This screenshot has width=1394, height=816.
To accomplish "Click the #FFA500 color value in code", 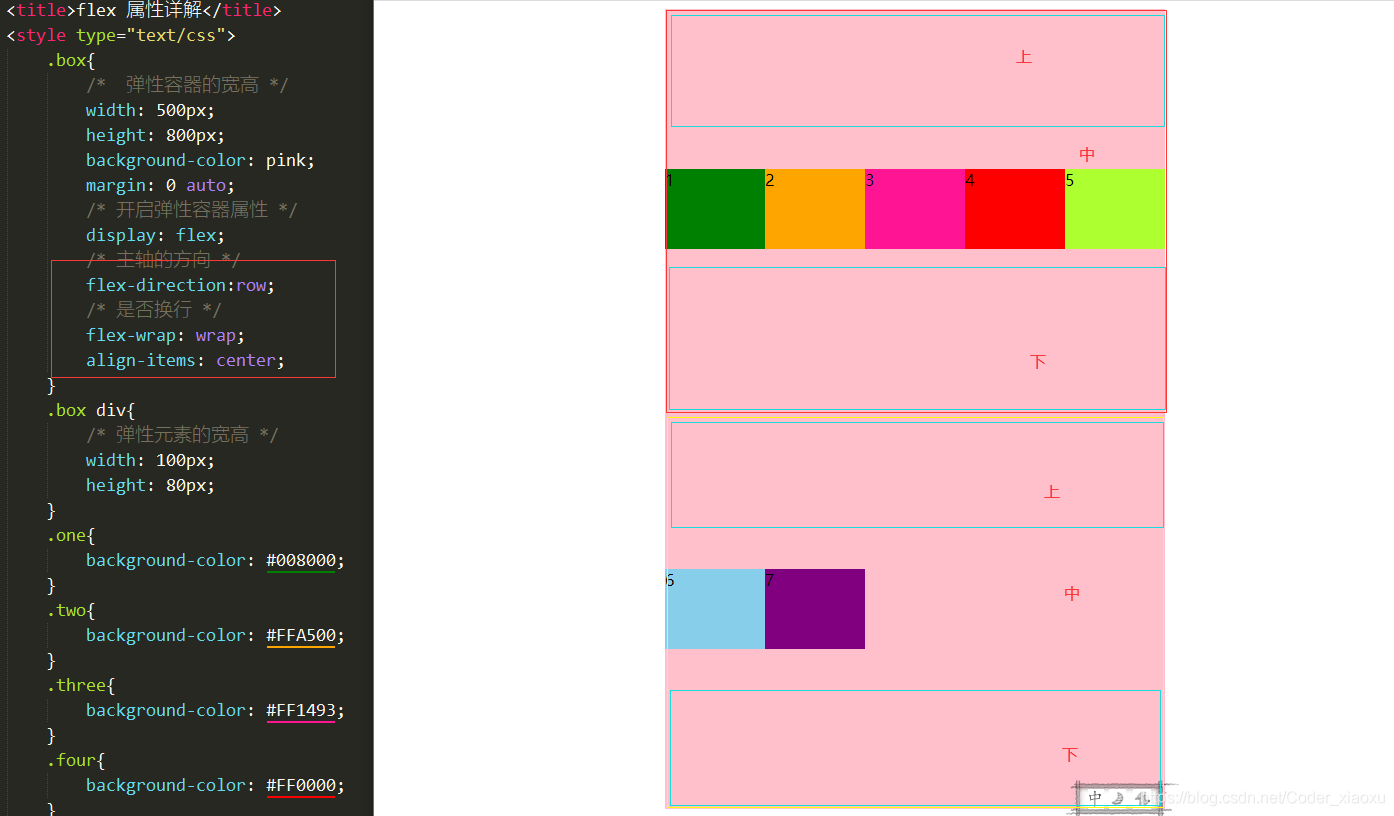I will tap(301, 636).
